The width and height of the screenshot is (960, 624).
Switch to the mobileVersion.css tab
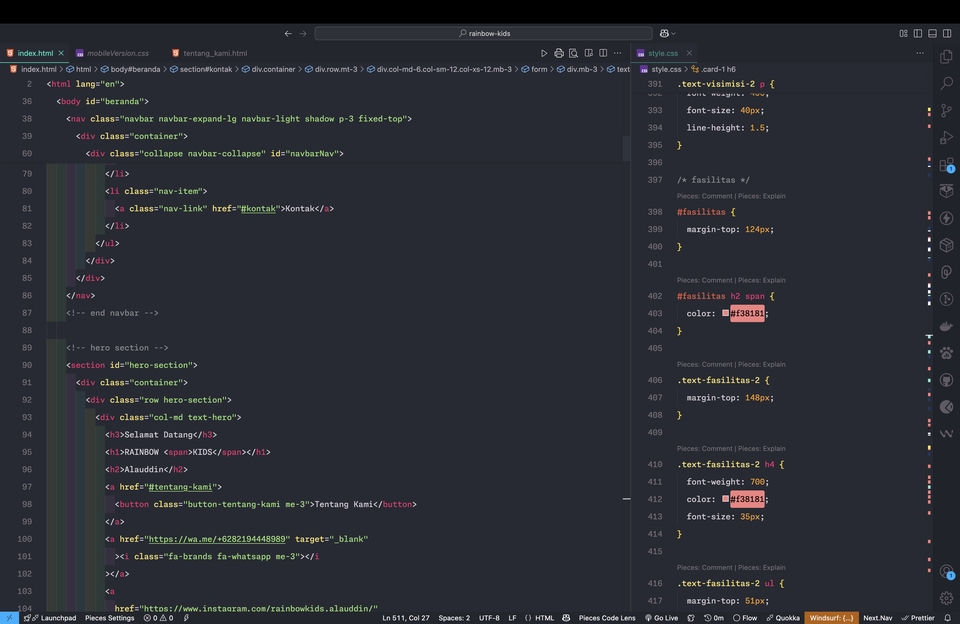tap(118, 53)
